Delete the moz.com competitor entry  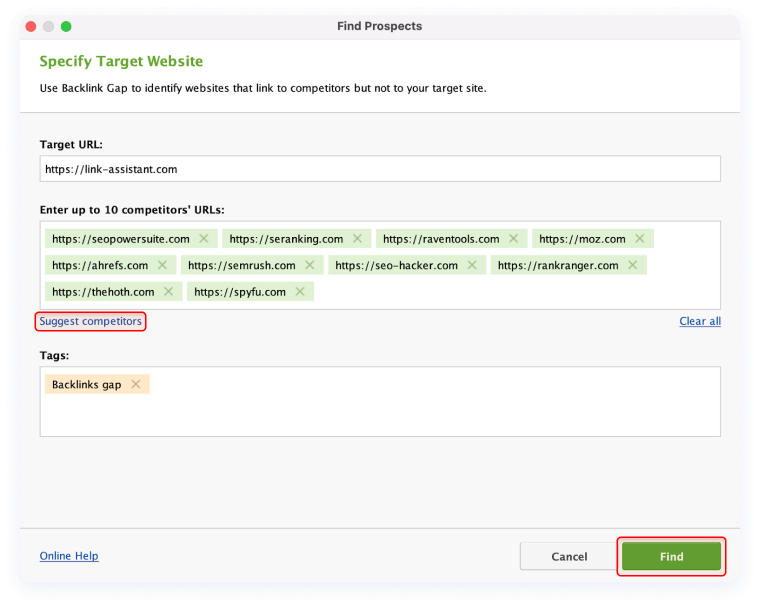[x=640, y=239]
